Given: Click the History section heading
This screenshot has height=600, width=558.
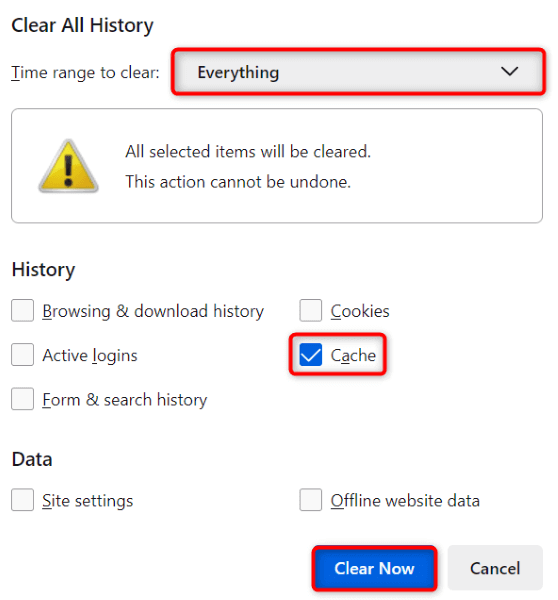Looking at the screenshot, I should [x=43, y=270].
